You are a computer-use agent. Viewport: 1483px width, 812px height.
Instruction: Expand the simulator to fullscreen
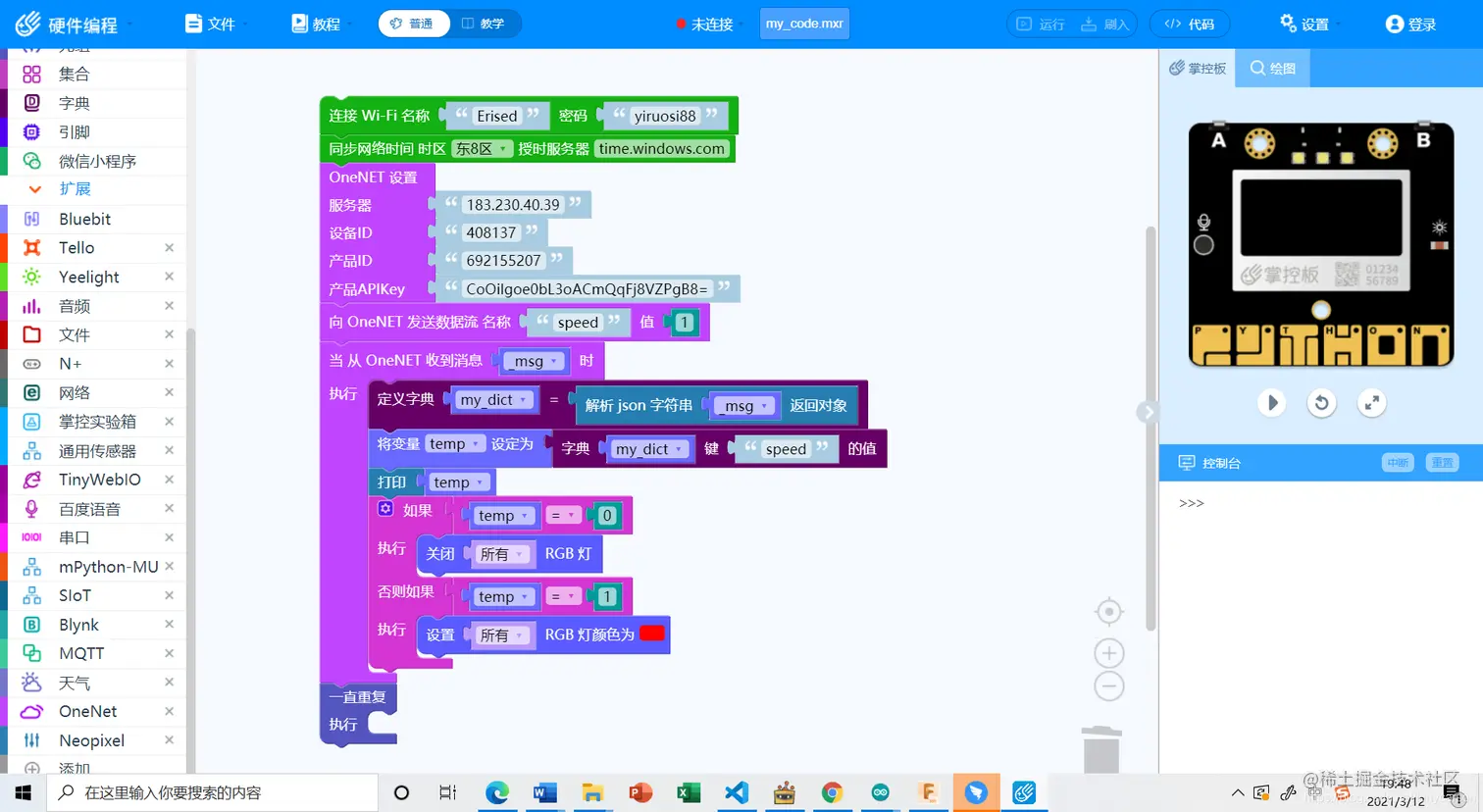coord(1371,402)
